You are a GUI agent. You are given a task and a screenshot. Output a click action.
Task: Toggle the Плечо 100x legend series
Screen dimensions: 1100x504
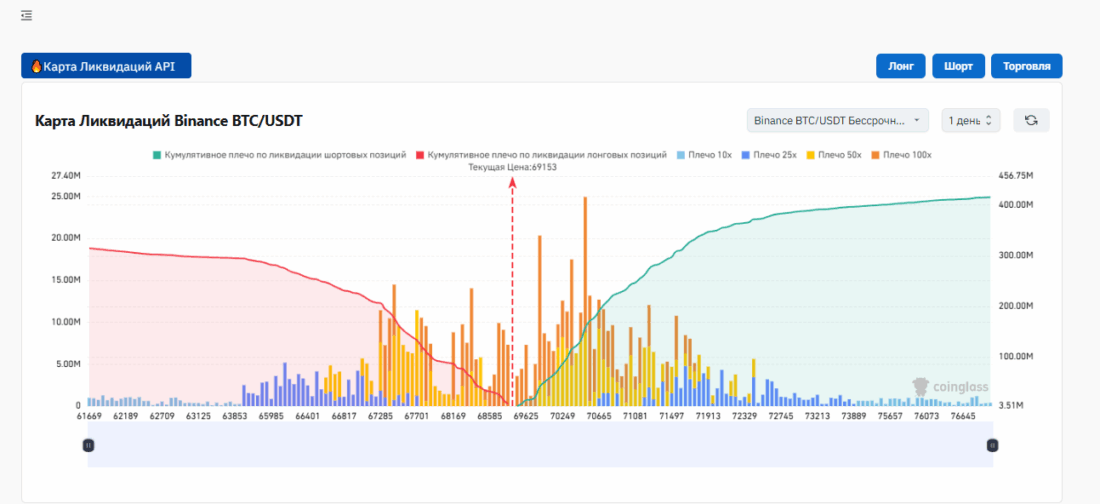pyautogui.click(x=899, y=154)
